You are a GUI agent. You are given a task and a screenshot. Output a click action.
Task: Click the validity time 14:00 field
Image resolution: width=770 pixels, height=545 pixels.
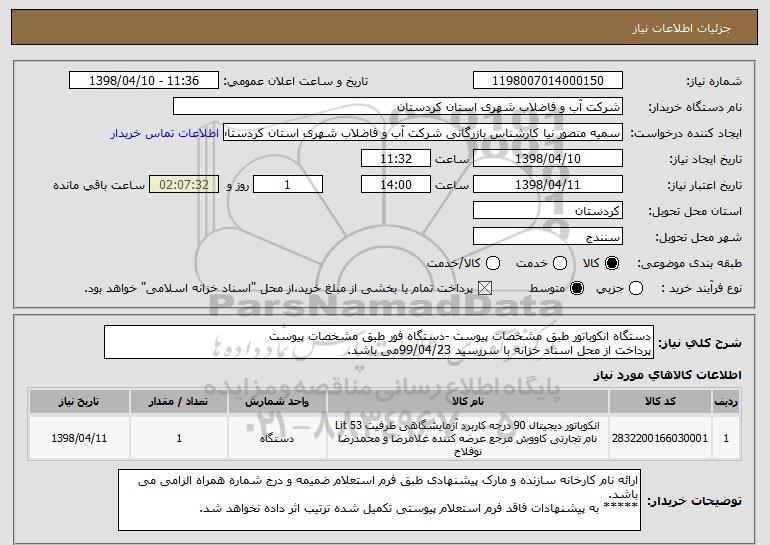[396, 185]
